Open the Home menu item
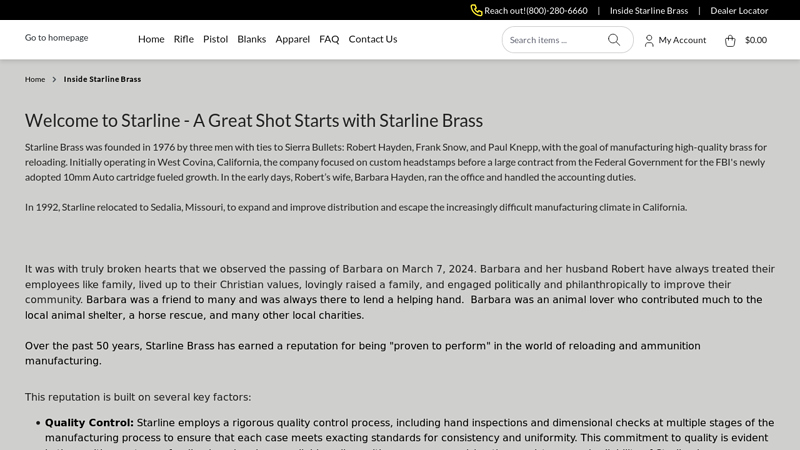Viewport: 800px width, 450px height. pyautogui.click(x=151, y=39)
